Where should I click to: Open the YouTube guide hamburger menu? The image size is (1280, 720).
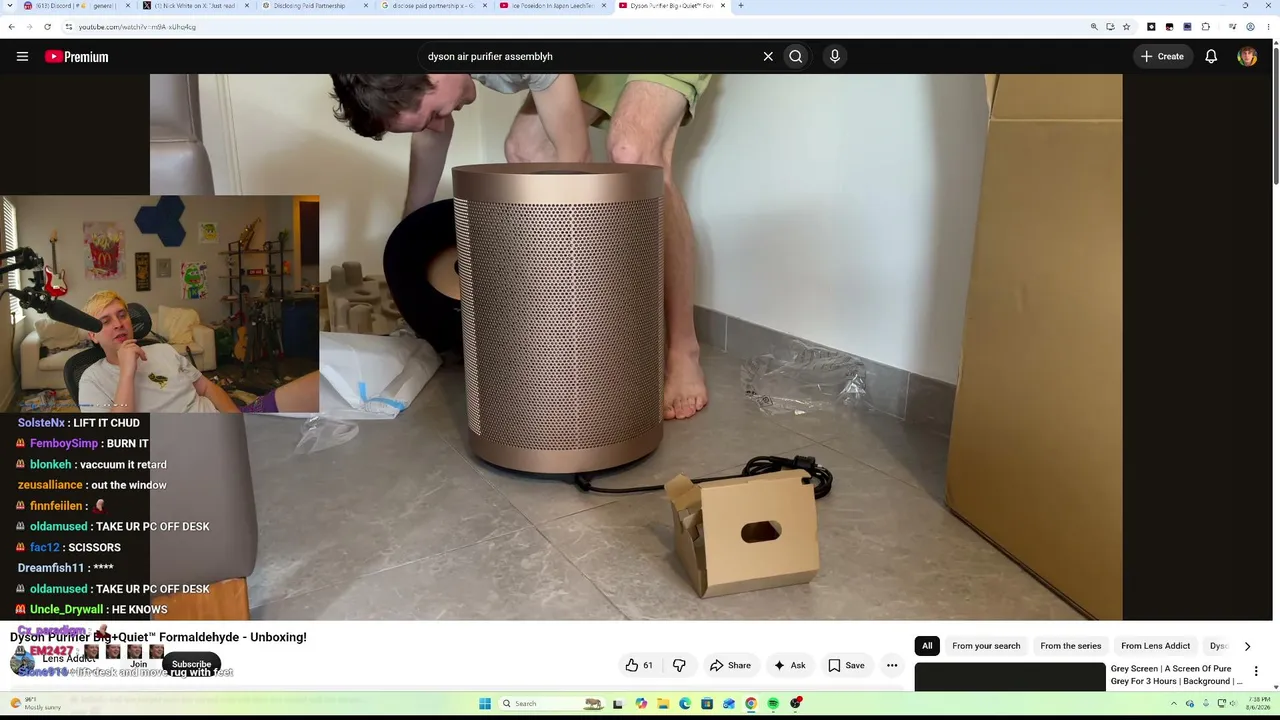(x=22, y=57)
